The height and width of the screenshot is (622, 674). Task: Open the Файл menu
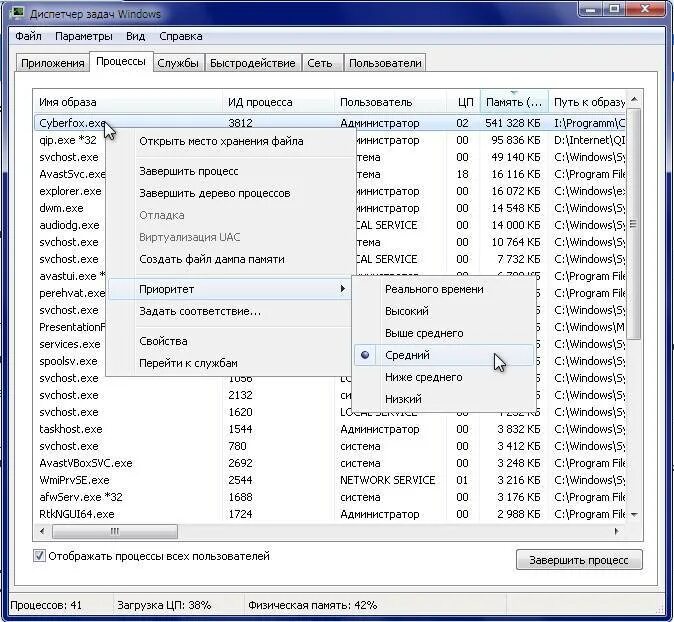click(x=28, y=36)
